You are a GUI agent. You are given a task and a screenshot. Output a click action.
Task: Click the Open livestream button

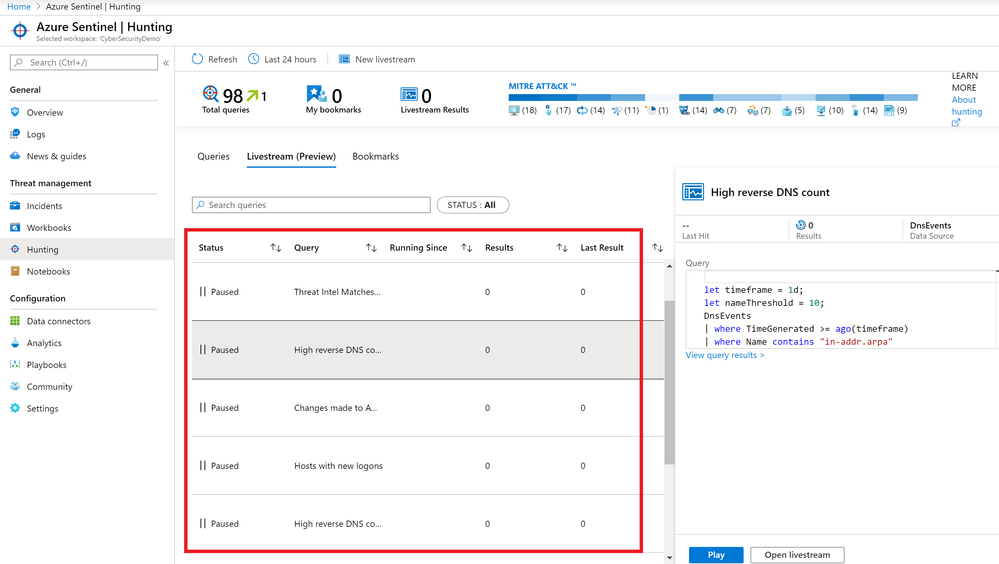pos(797,555)
